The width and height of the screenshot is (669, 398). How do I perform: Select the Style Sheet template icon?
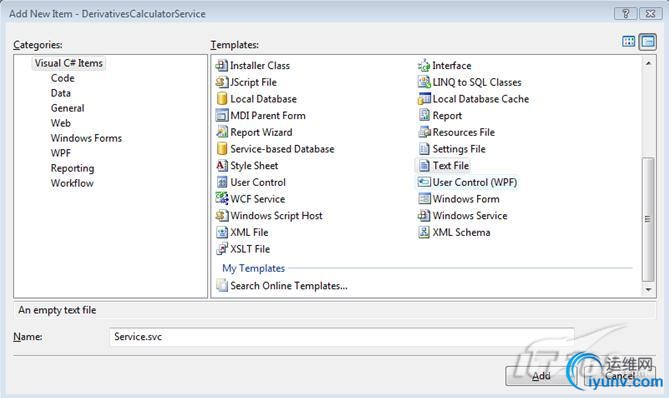pos(221,165)
